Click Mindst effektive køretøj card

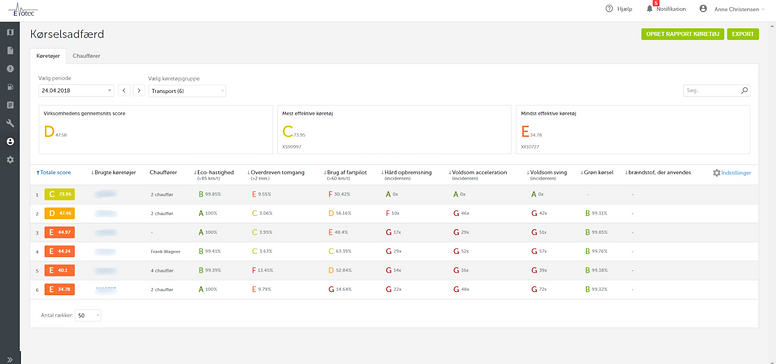click(633, 130)
